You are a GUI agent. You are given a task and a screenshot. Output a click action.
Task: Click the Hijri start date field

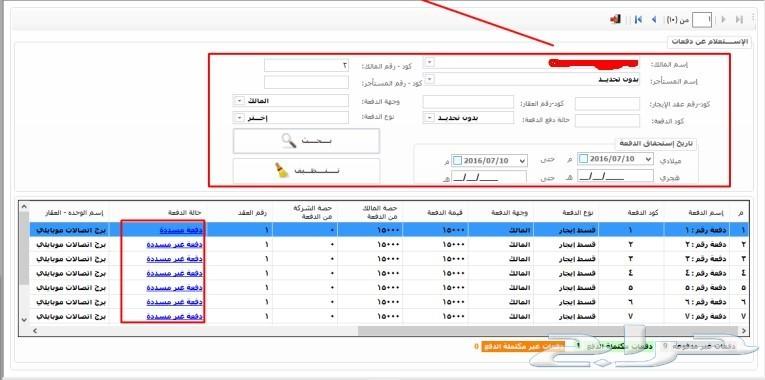615,177
